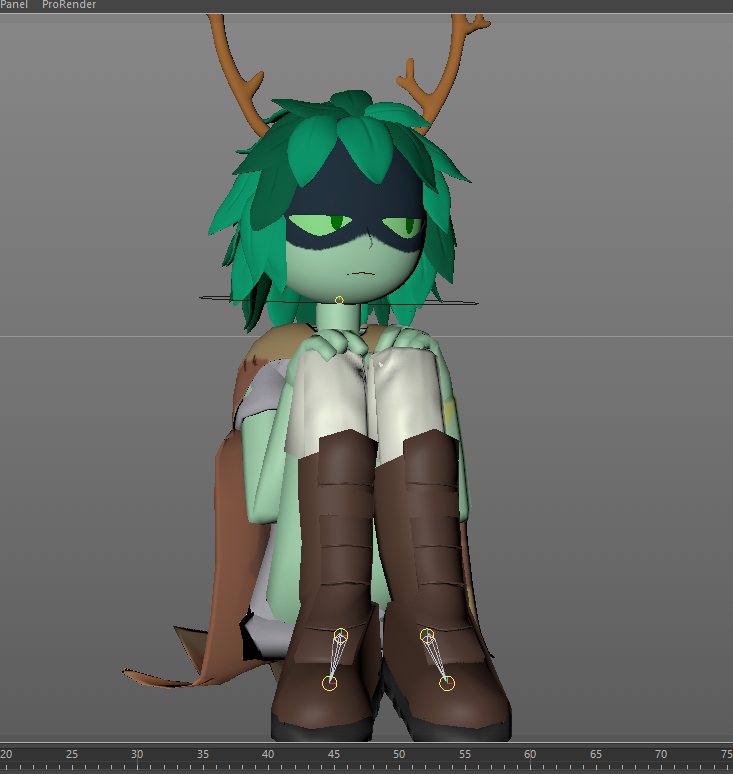Screen dimensions: 733x774
Task: Select the lower joint circle on the left boot
Action: 329,683
